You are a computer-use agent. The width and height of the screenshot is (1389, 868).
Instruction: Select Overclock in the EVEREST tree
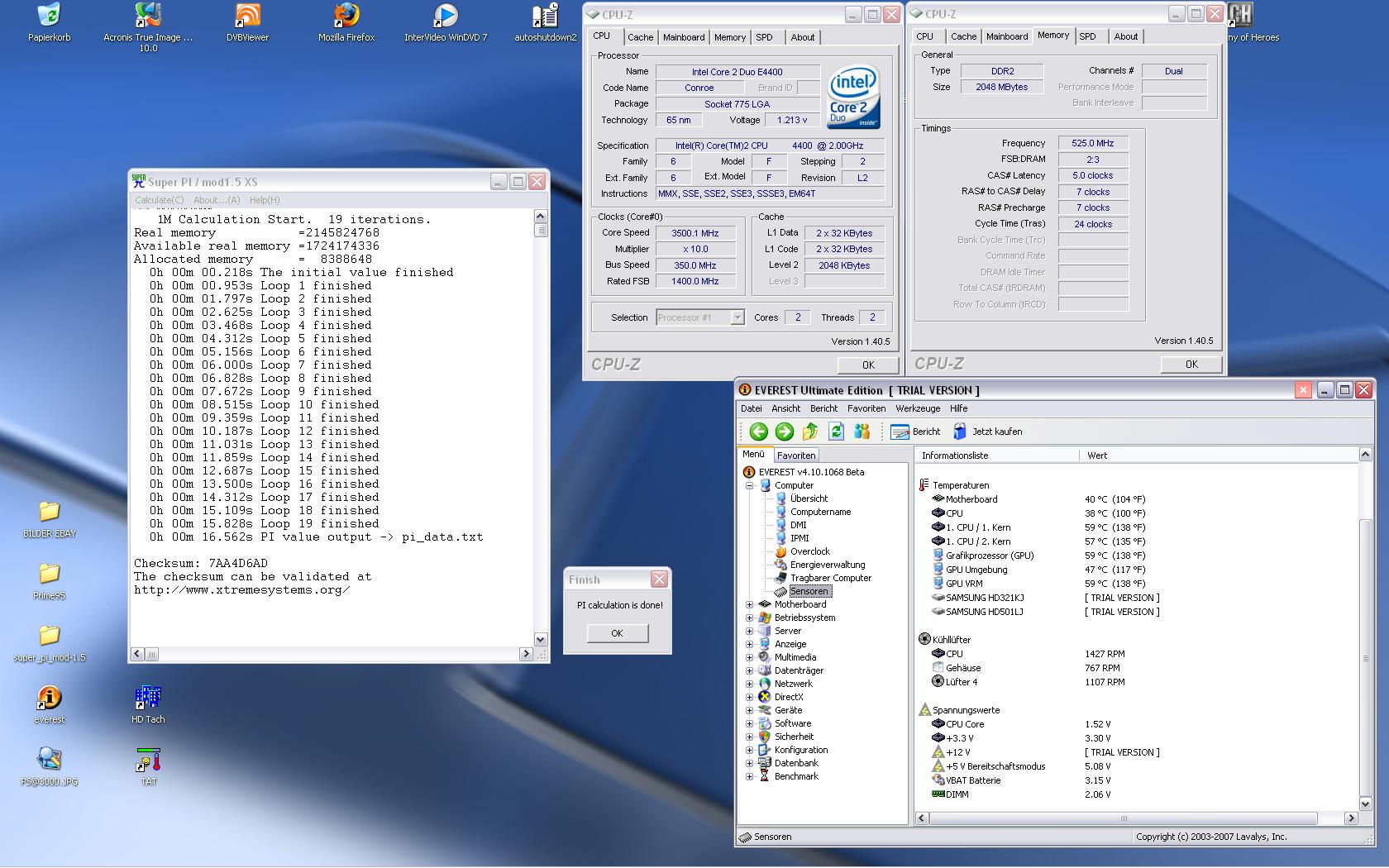(809, 551)
